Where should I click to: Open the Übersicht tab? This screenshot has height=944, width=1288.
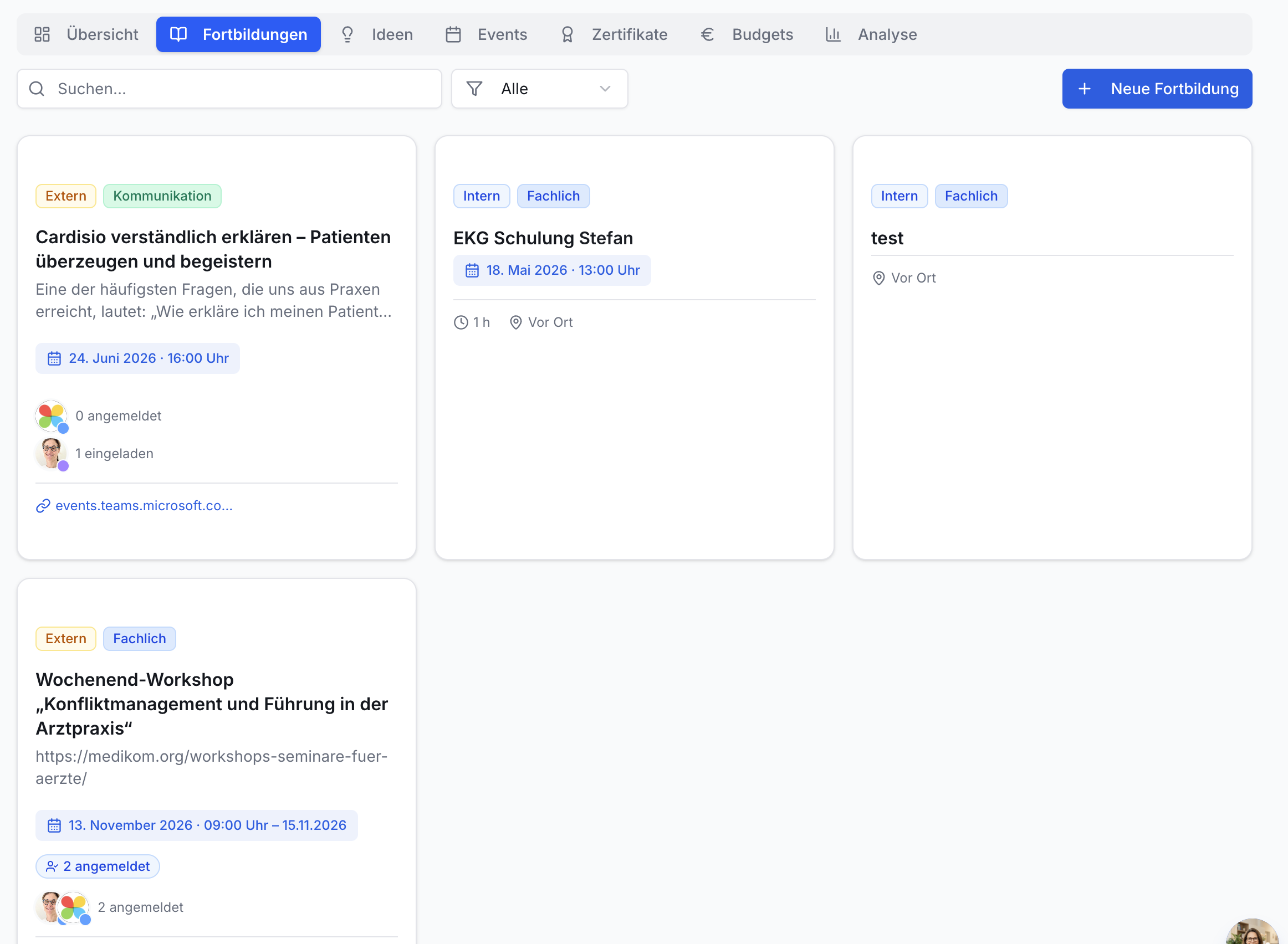(x=86, y=34)
